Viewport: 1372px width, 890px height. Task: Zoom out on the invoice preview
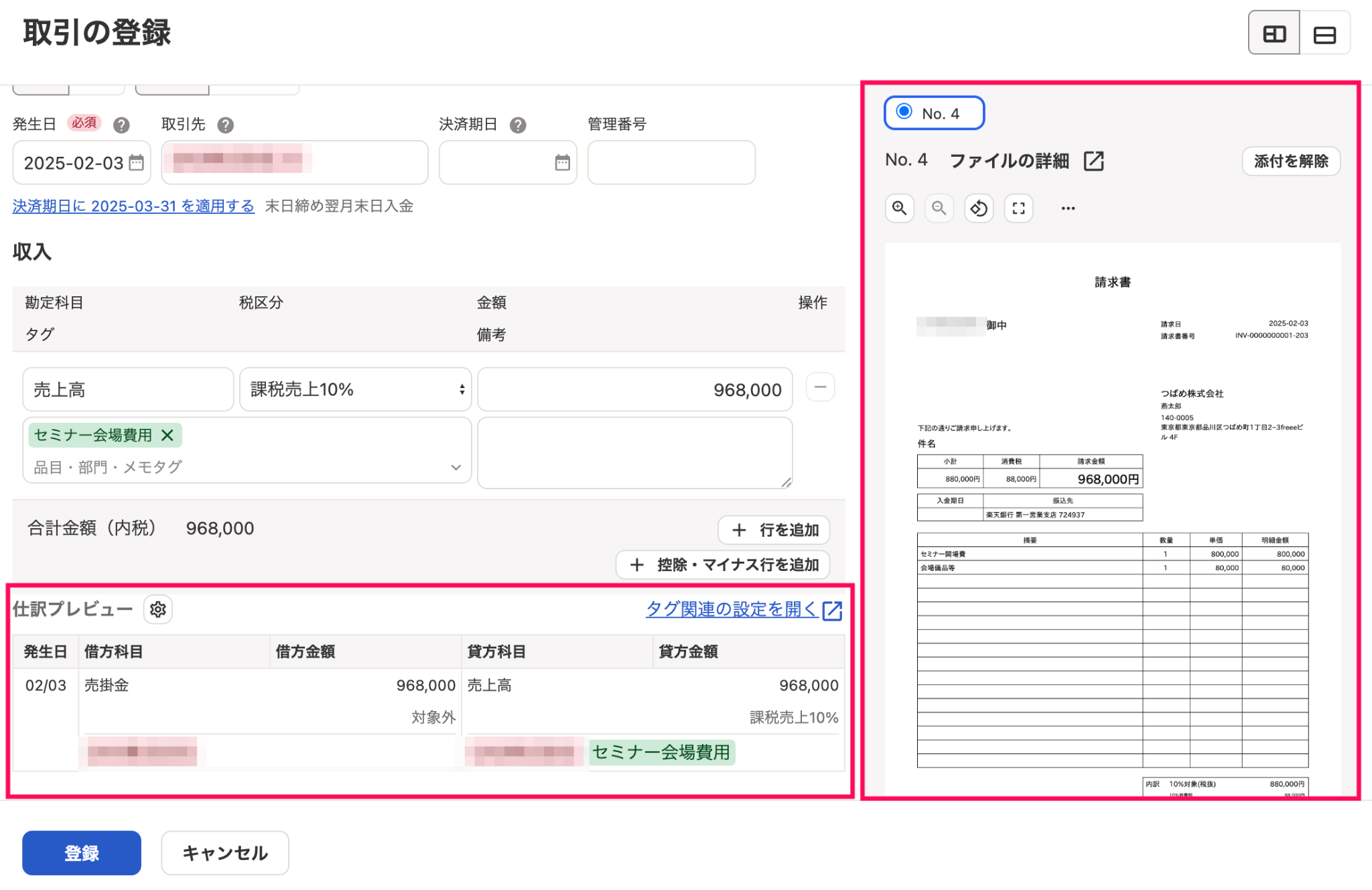(x=939, y=208)
